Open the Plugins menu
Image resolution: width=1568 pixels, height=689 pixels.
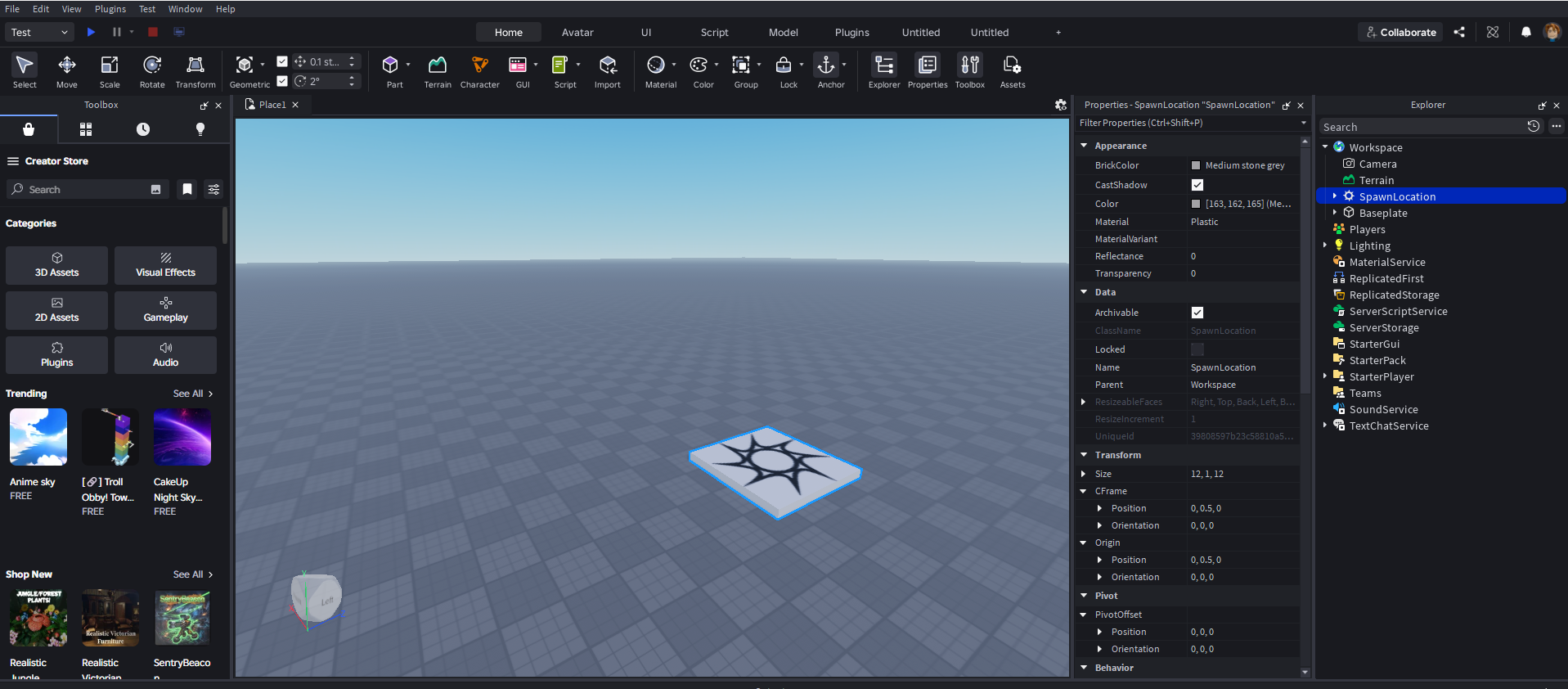(x=110, y=9)
